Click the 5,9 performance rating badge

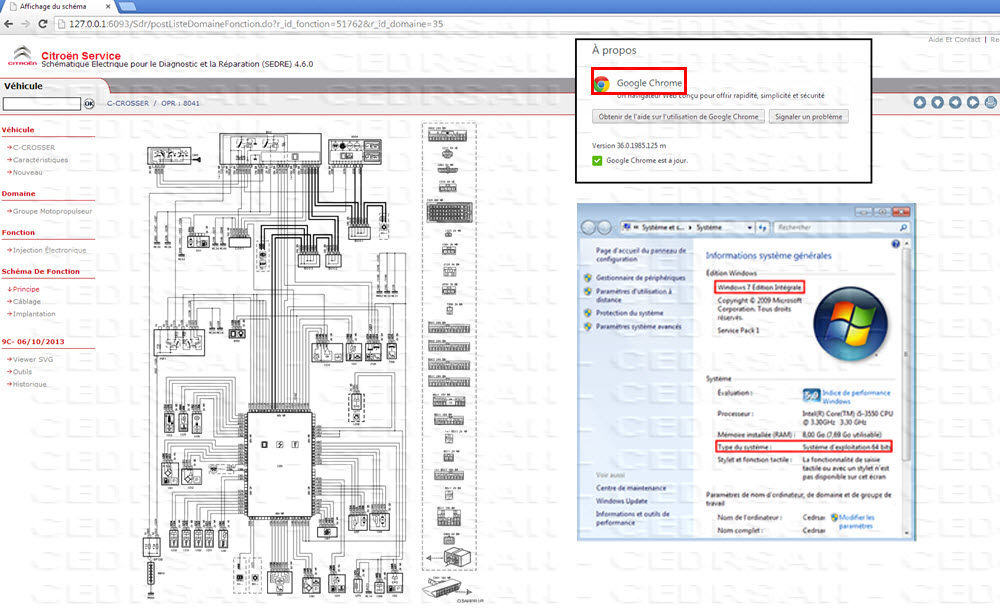point(811,396)
